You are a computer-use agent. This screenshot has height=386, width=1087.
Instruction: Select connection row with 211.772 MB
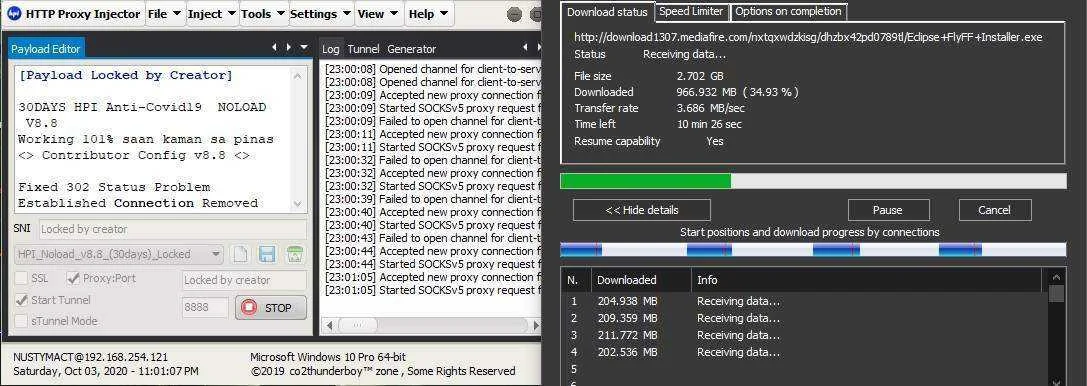[804, 335]
